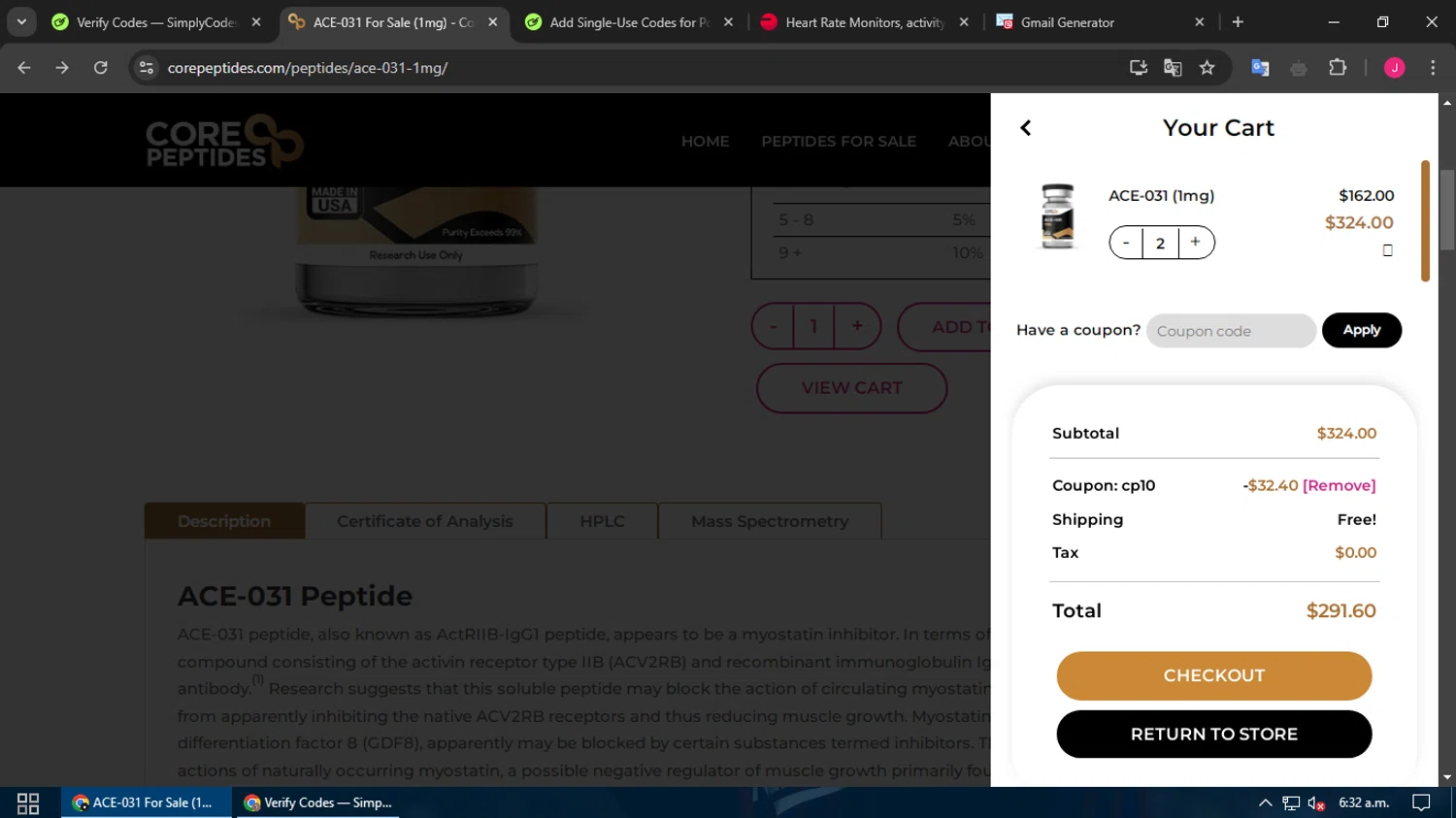
Task: Open the taskbar clock showing 6:32 a.m.
Action: coord(1364,802)
